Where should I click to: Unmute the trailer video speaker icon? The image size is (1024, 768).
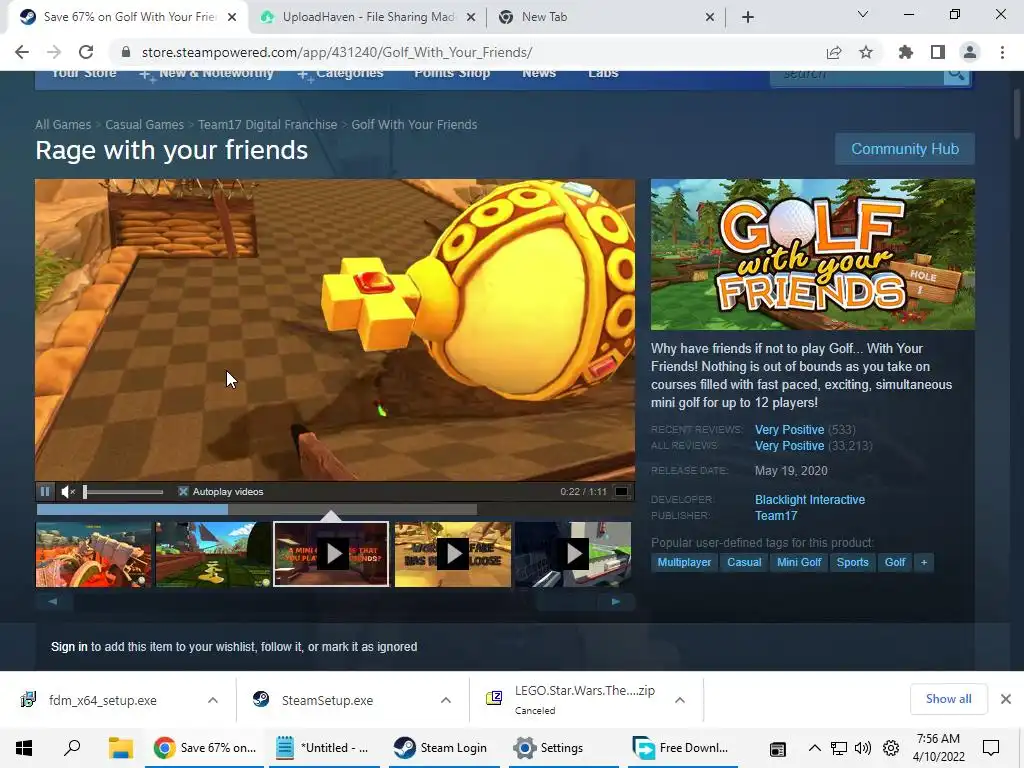[x=68, y=491]
